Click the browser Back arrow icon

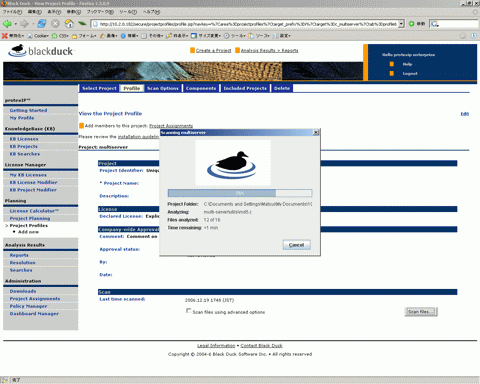(7, 24)
